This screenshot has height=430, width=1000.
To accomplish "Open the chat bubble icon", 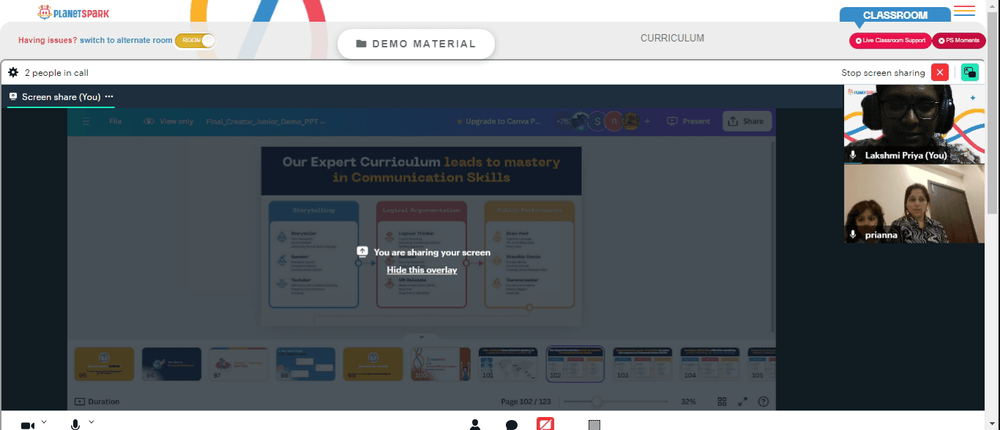I will [x=511, y=425].
